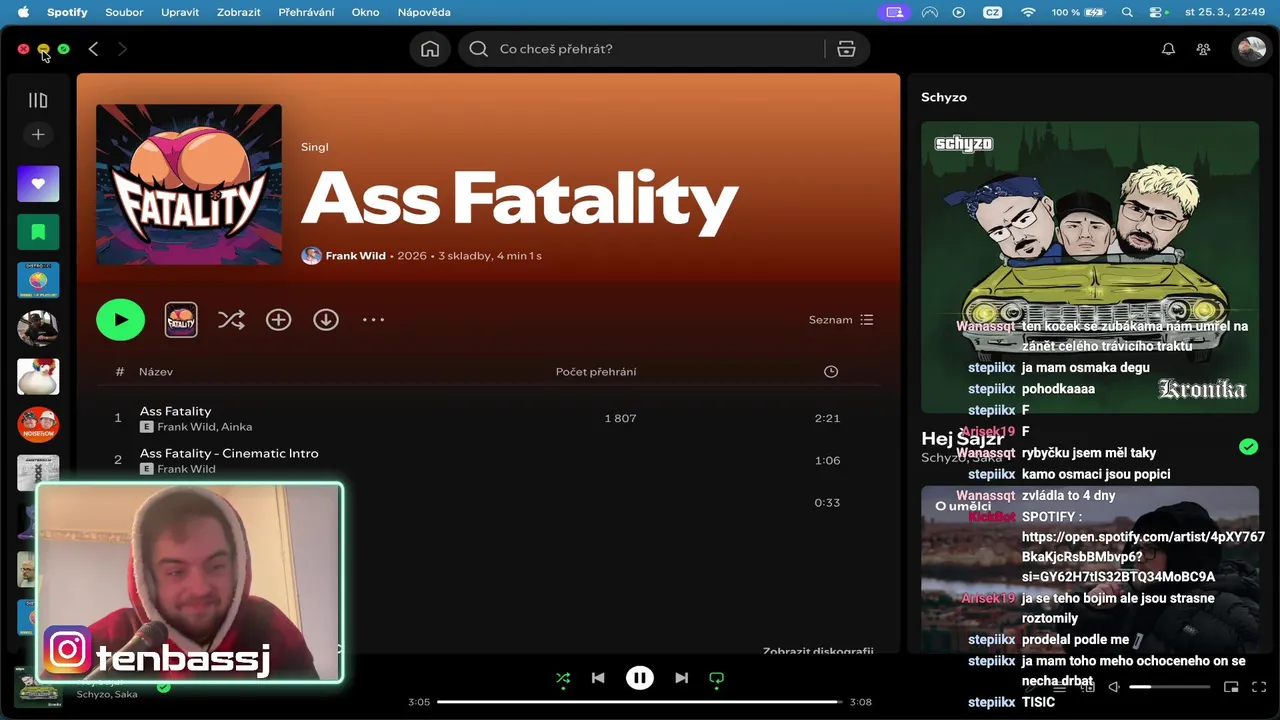Open Seznam view mode dropdown
The width and height of the screenshot is (1280, 720).
tap(841, 320)
